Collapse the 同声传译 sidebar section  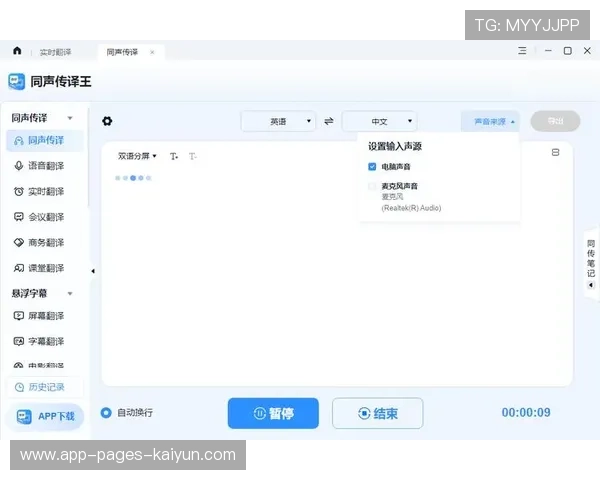coord(70,118)
